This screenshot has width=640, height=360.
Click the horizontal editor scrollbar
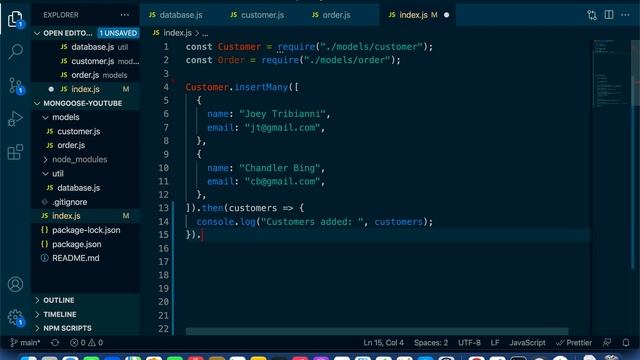tap(377, 331)
